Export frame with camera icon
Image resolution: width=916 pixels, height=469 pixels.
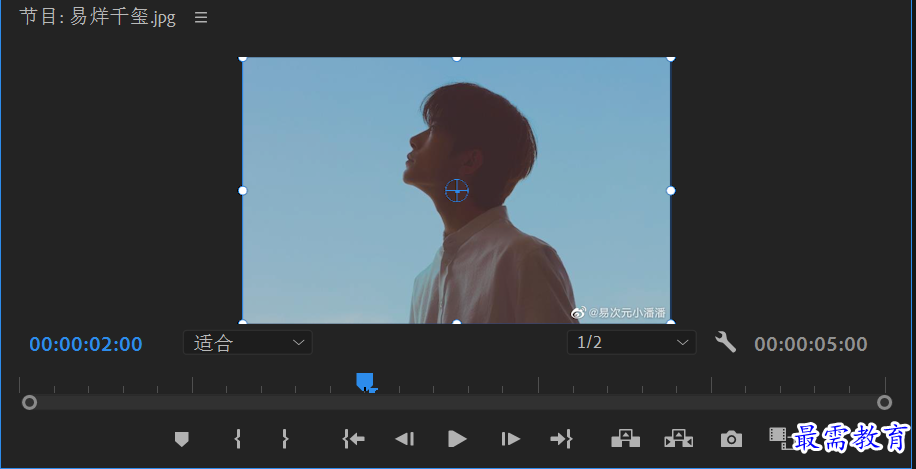point(731,439)
